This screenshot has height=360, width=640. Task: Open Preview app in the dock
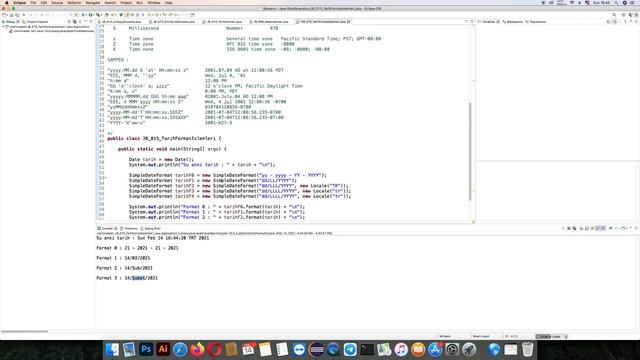pos(129,349)
